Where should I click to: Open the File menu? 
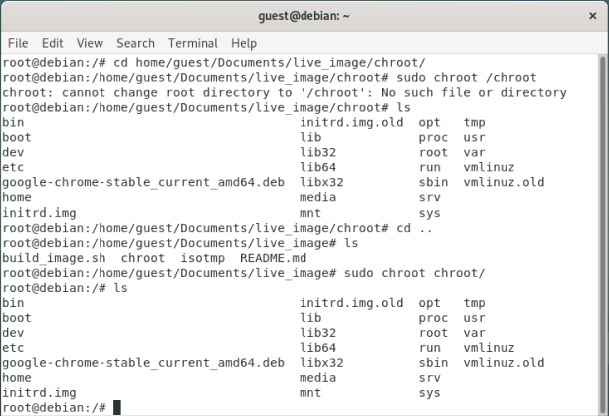point(18,44)
